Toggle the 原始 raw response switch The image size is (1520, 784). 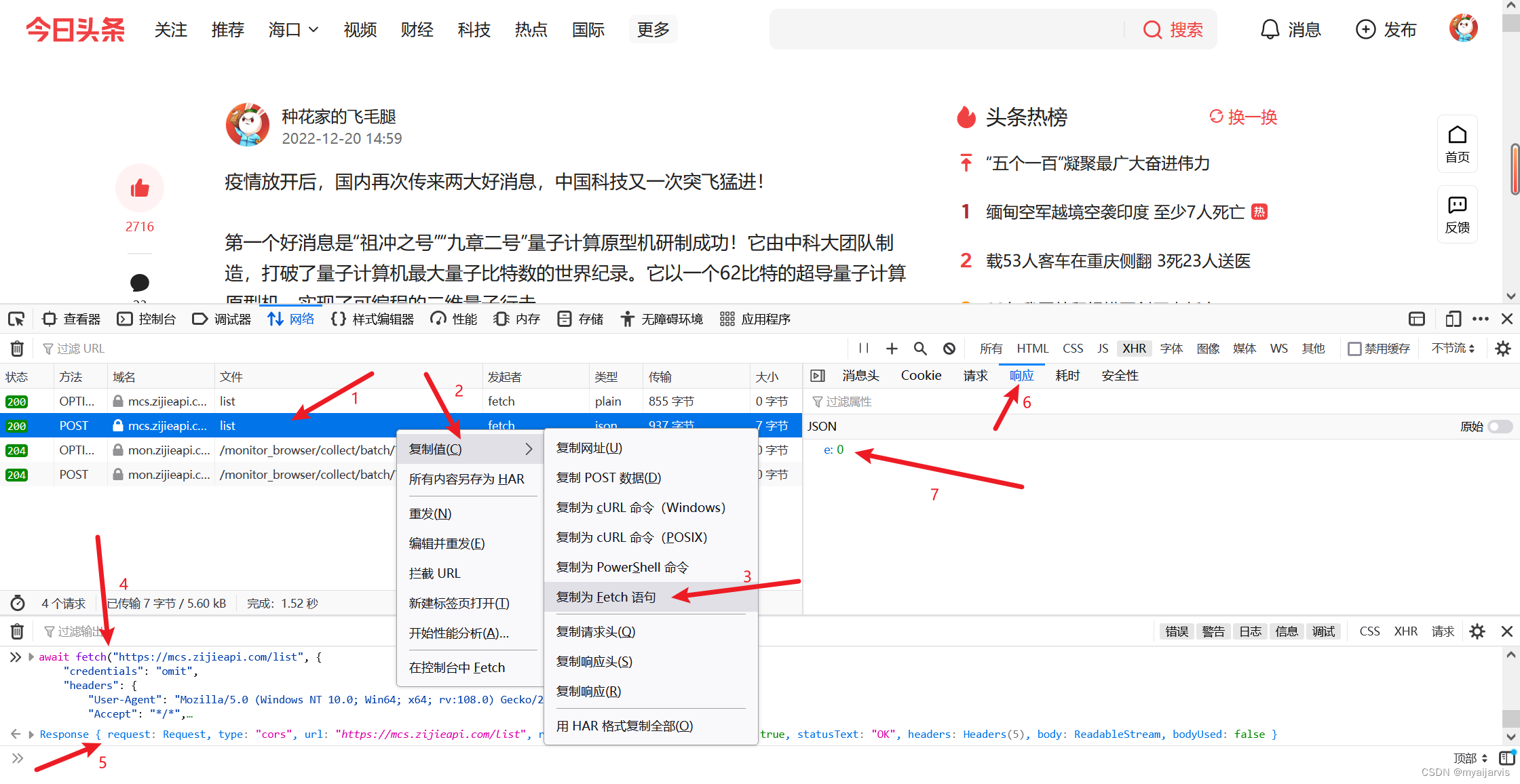click(1500, 427)
